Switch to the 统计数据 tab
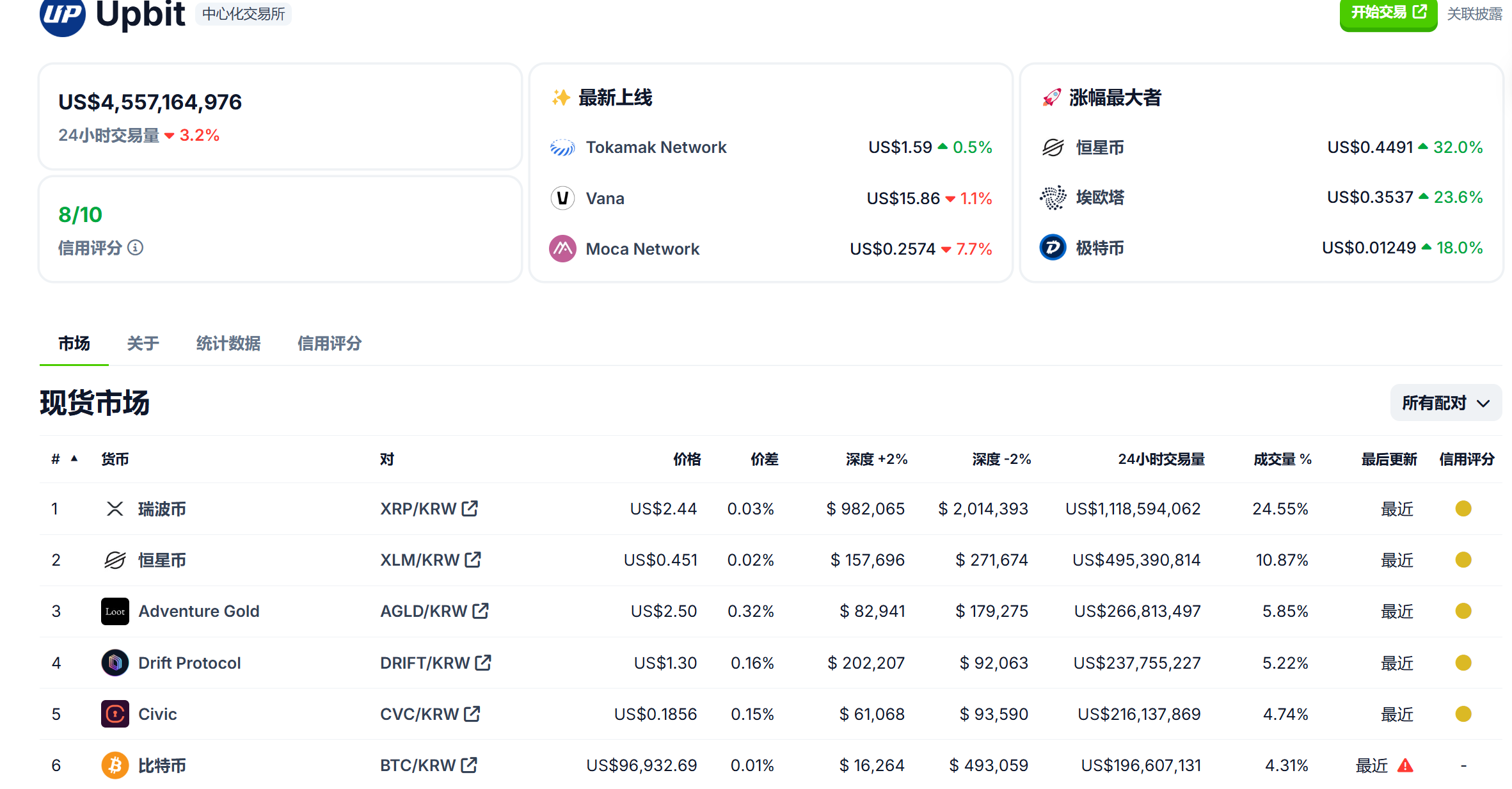1512x789 pixels. point(228,344)
